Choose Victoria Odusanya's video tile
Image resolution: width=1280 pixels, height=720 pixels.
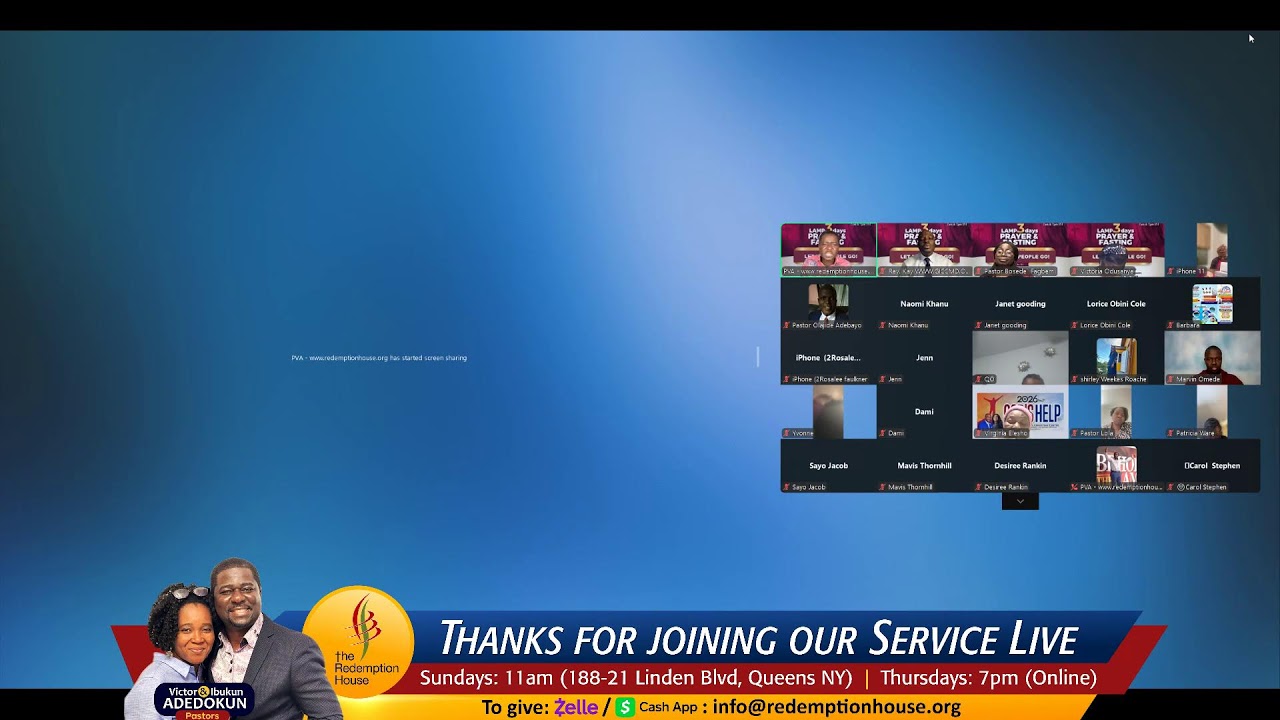1116,250
